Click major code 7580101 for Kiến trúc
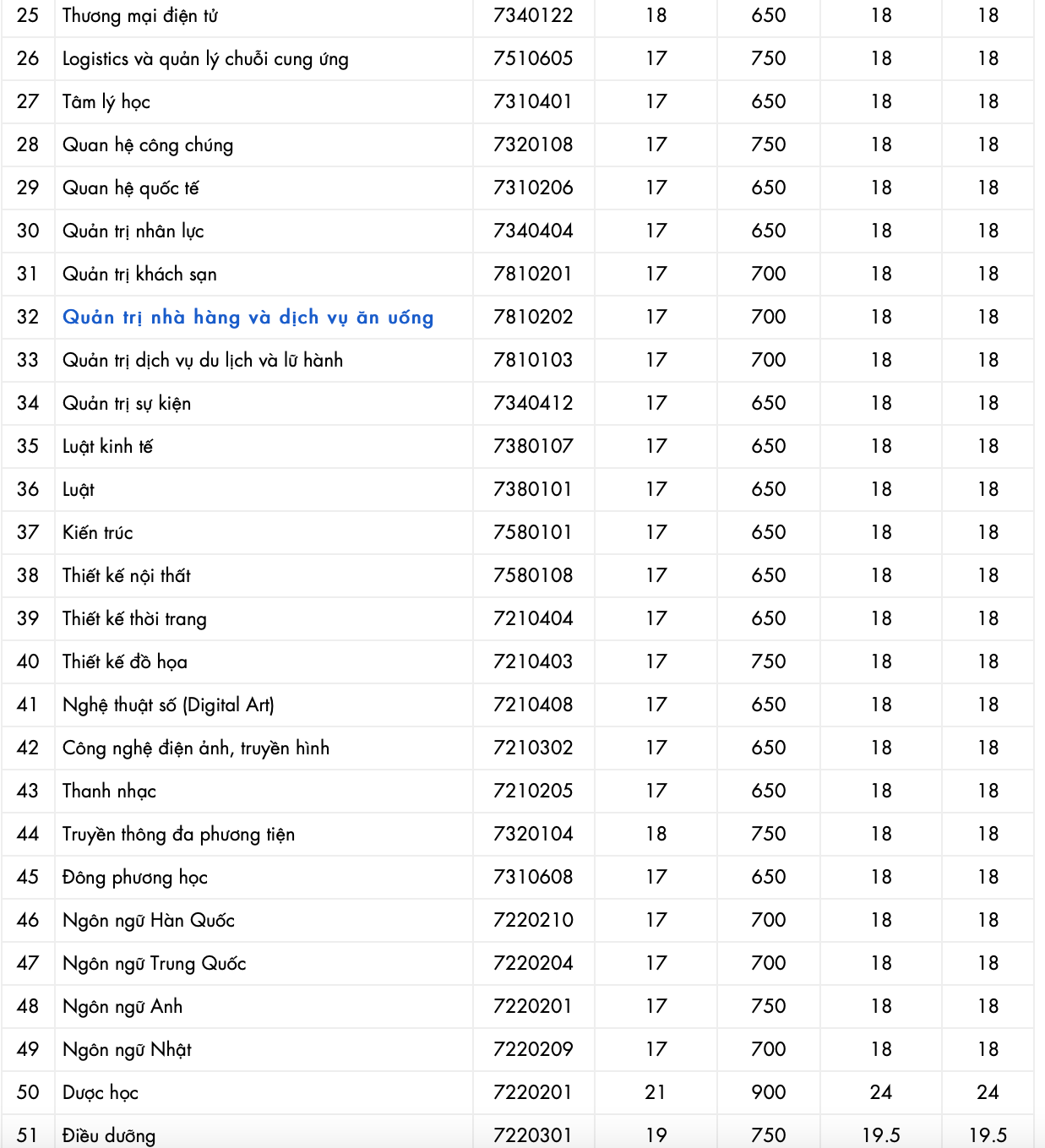1045x1148 pixels. (533, 532)
